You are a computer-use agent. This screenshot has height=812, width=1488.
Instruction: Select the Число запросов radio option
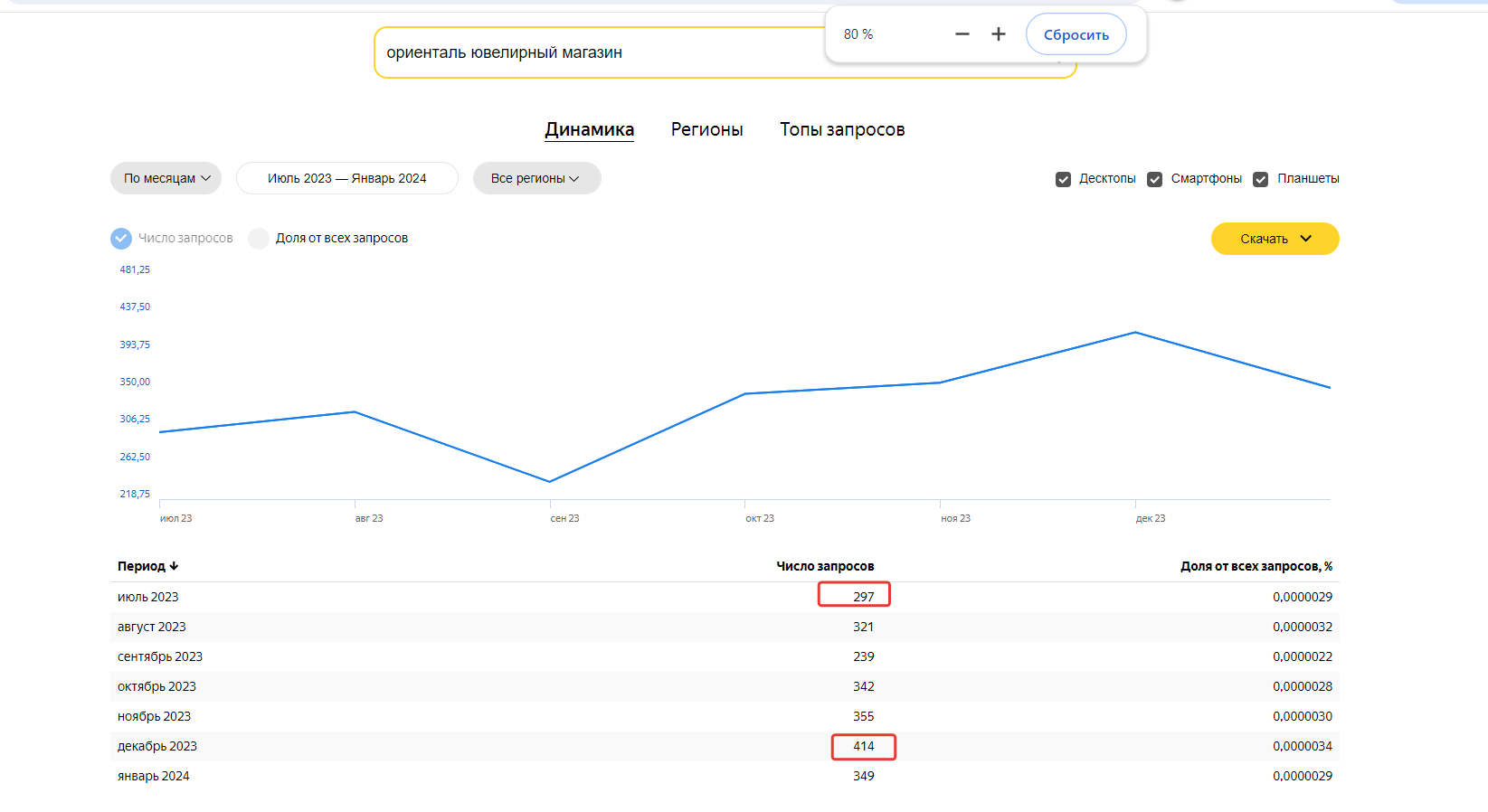tap(121, 239)
